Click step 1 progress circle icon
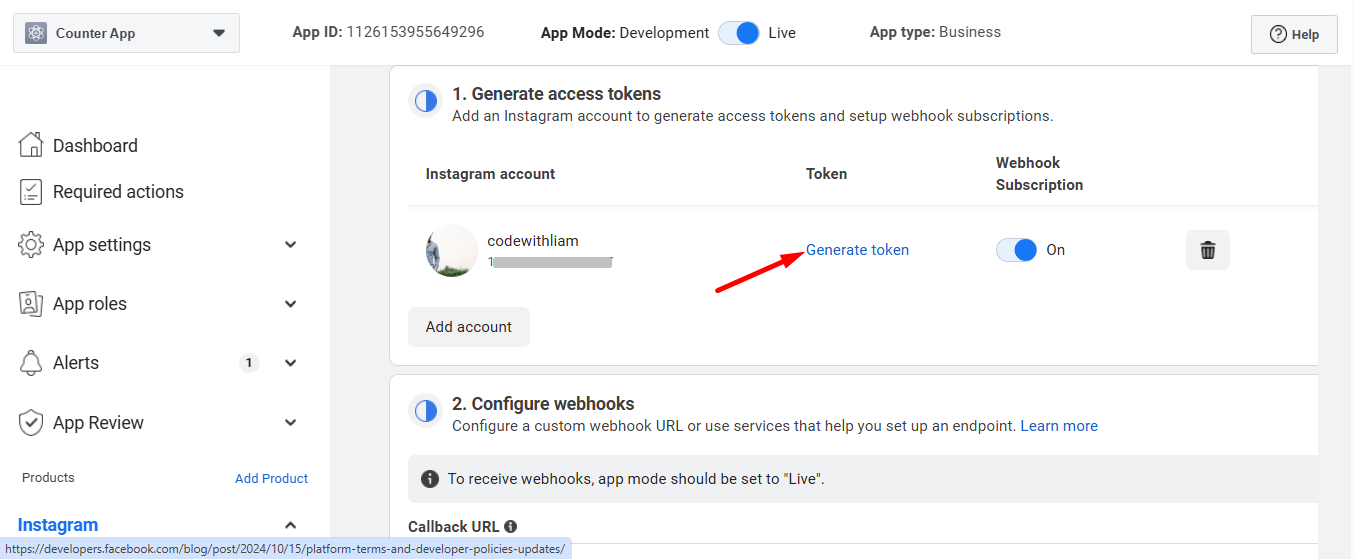 click(x=426, y=101)
